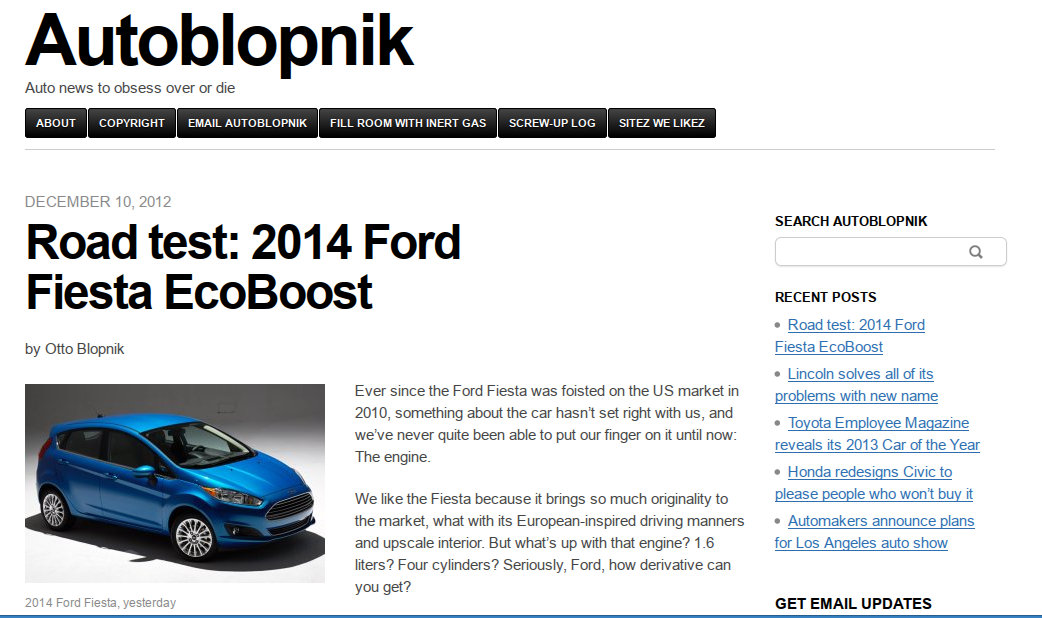Focus the Search Autoblopnik input field
This screenshot has height=618, width=1042.
(x=890, y=252)
